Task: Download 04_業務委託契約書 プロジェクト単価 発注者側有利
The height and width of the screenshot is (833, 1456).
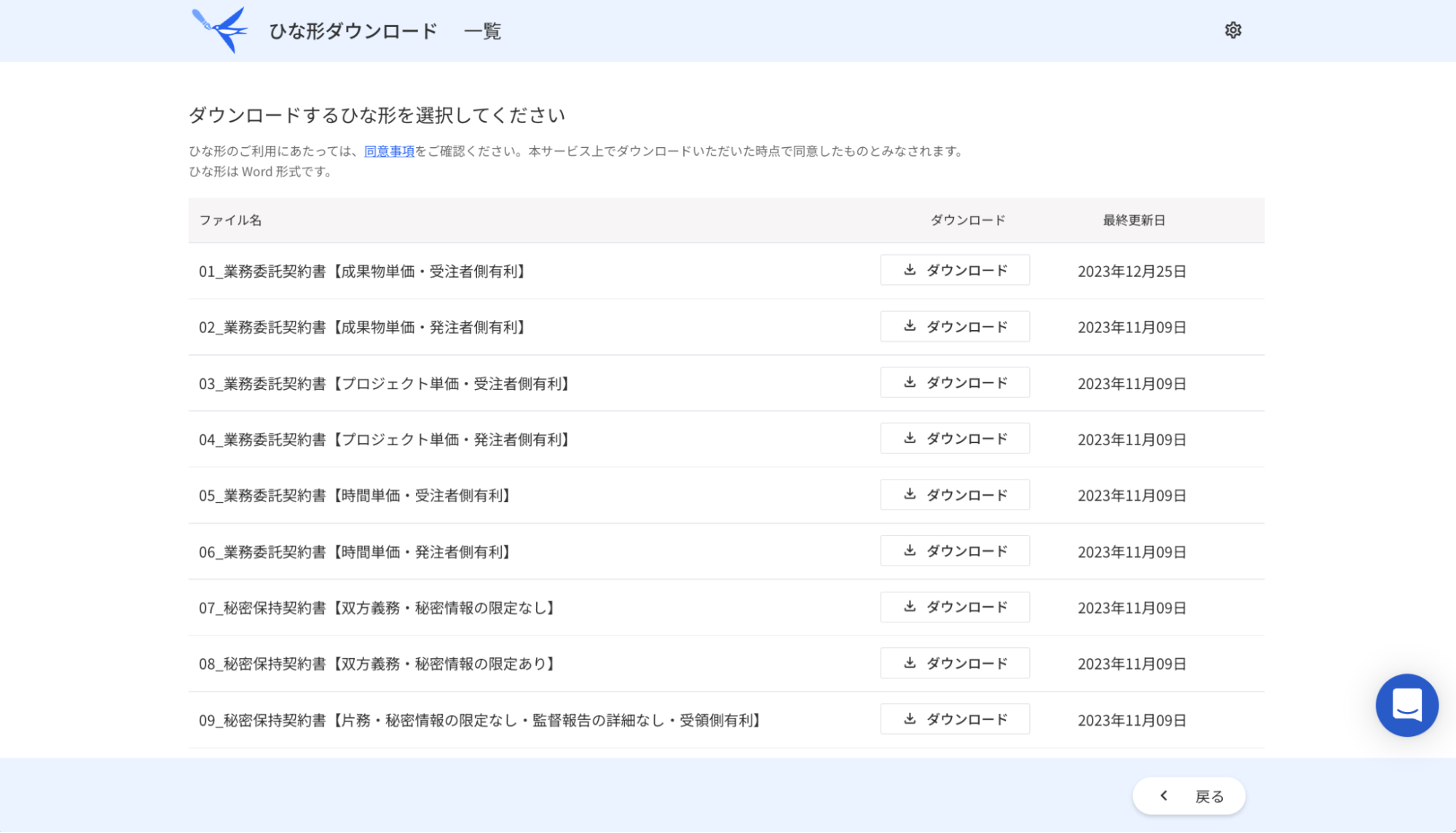Action: (954, 439)
